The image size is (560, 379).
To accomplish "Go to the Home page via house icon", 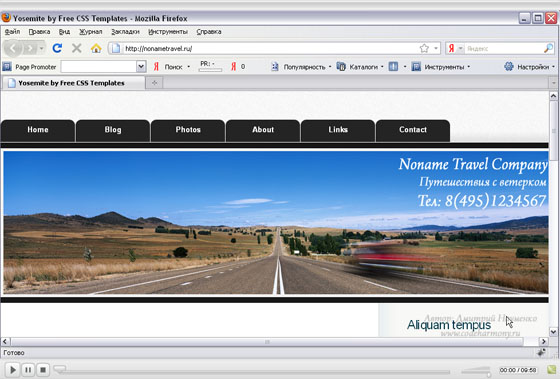I will point(96,48).
